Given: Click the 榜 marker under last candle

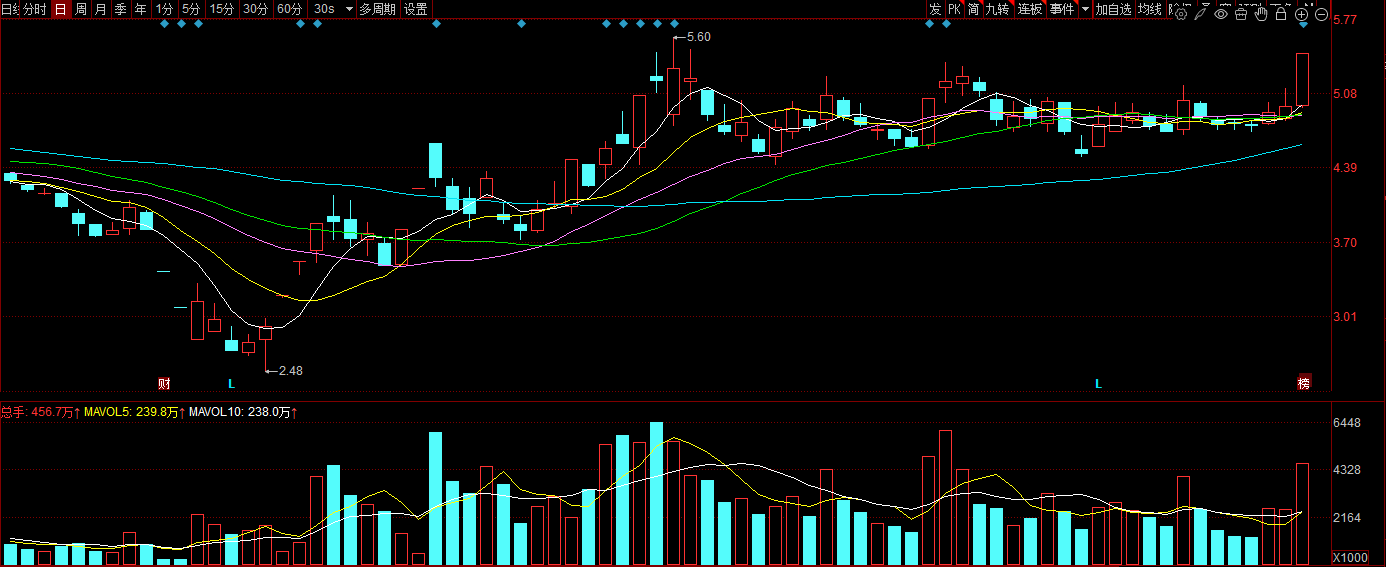Looking at the screenshot, I should tap(1303, 383).
